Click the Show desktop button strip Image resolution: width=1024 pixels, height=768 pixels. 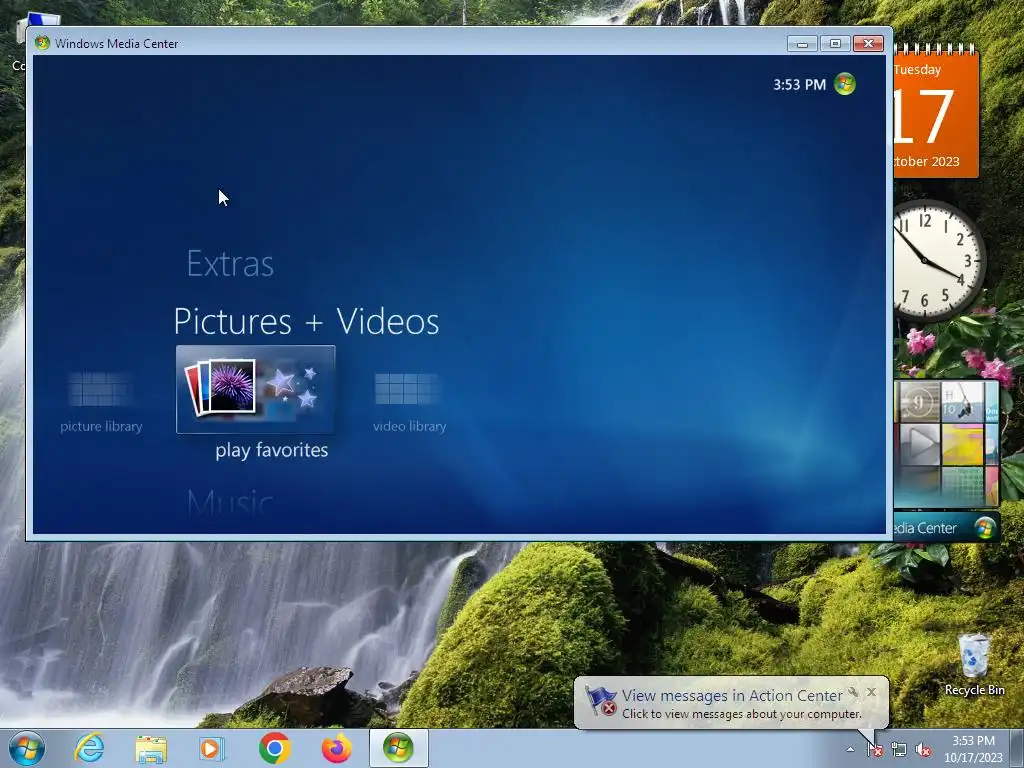coord(1018,749)
